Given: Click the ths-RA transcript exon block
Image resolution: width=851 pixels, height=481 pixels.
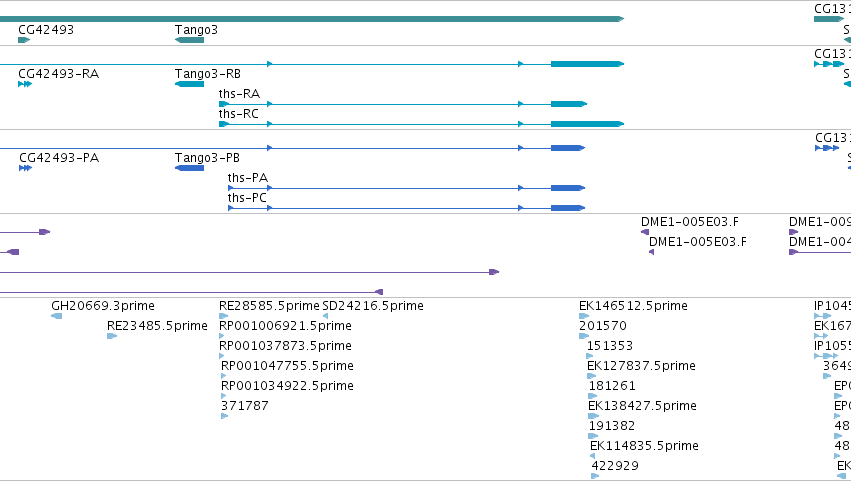Looking at the screenshot, I should click(569, 104).
